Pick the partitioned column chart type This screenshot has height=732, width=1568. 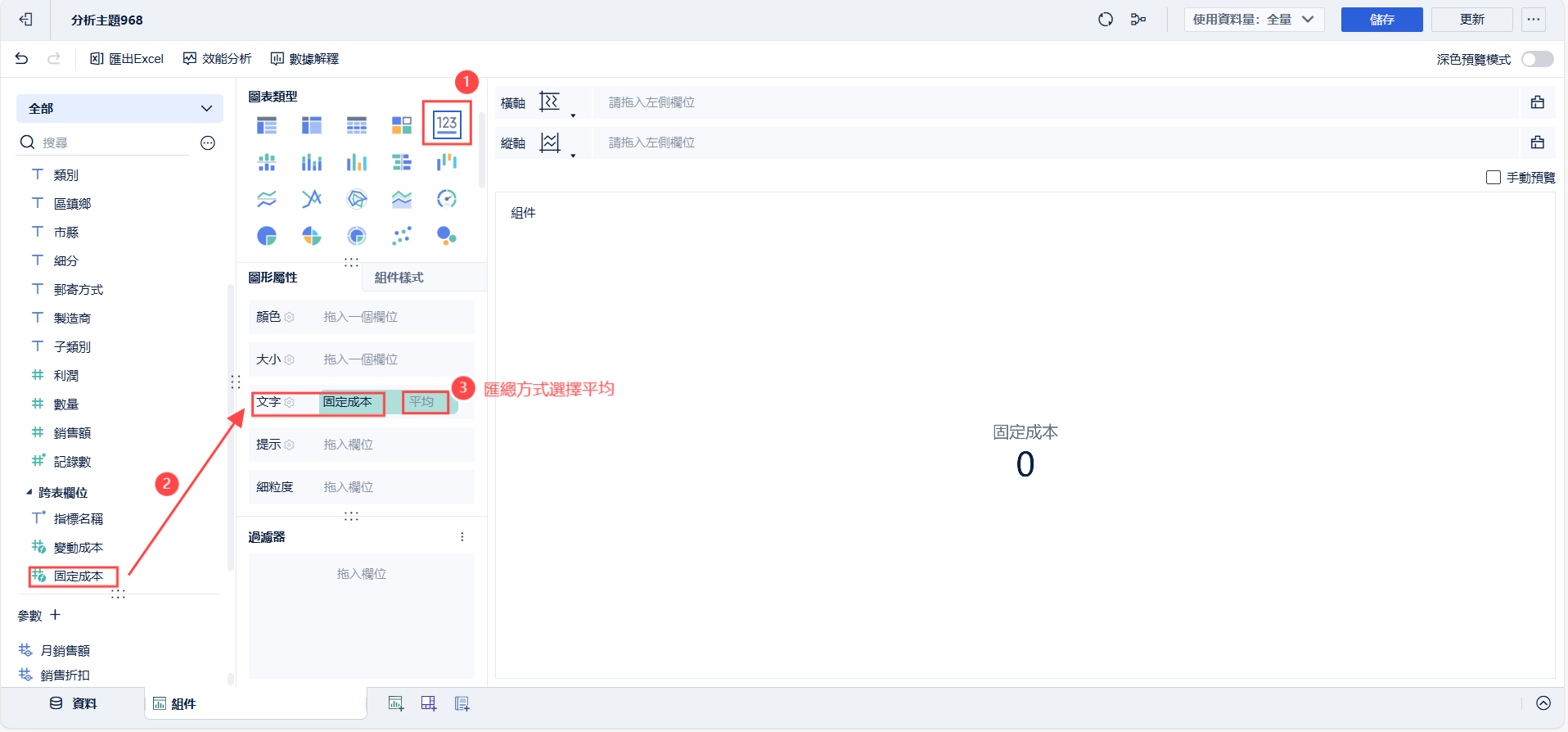(x=267, y=162)
